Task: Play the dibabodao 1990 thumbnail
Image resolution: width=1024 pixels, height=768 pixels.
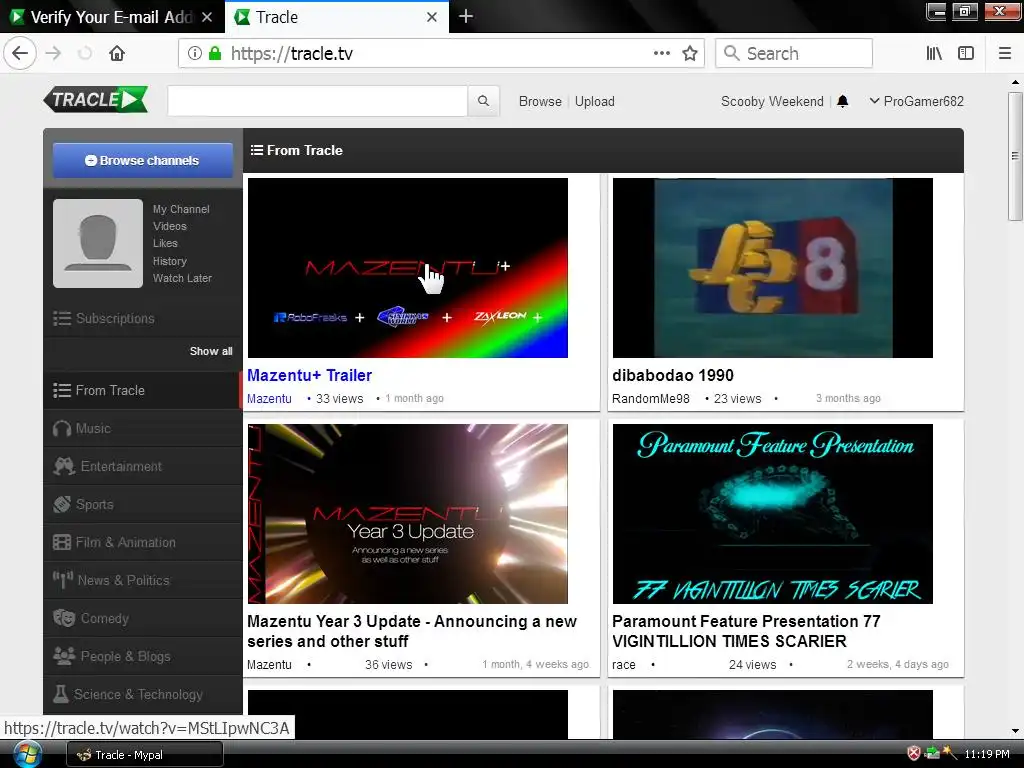Action: pyautogui.click(x=773, y=268)
